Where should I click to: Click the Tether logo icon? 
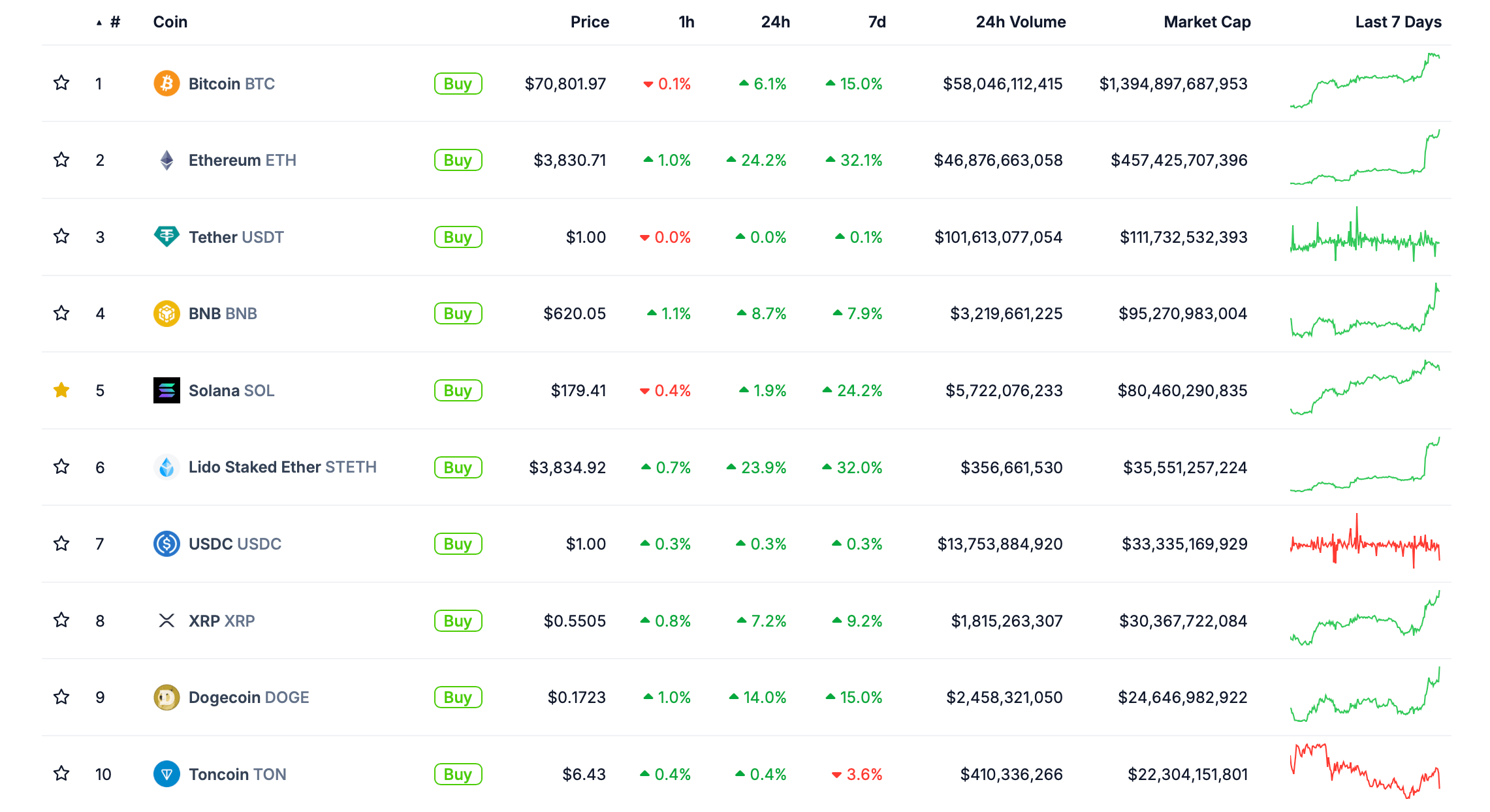coord(166,236)
